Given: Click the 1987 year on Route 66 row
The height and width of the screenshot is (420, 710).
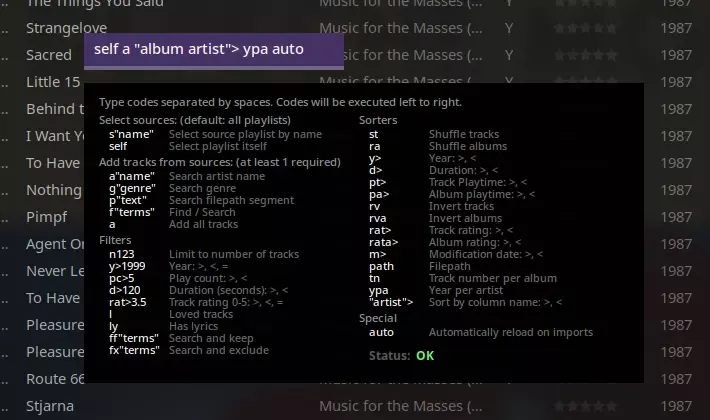Looking at the screenshot, I should click(x=676, y=379).
